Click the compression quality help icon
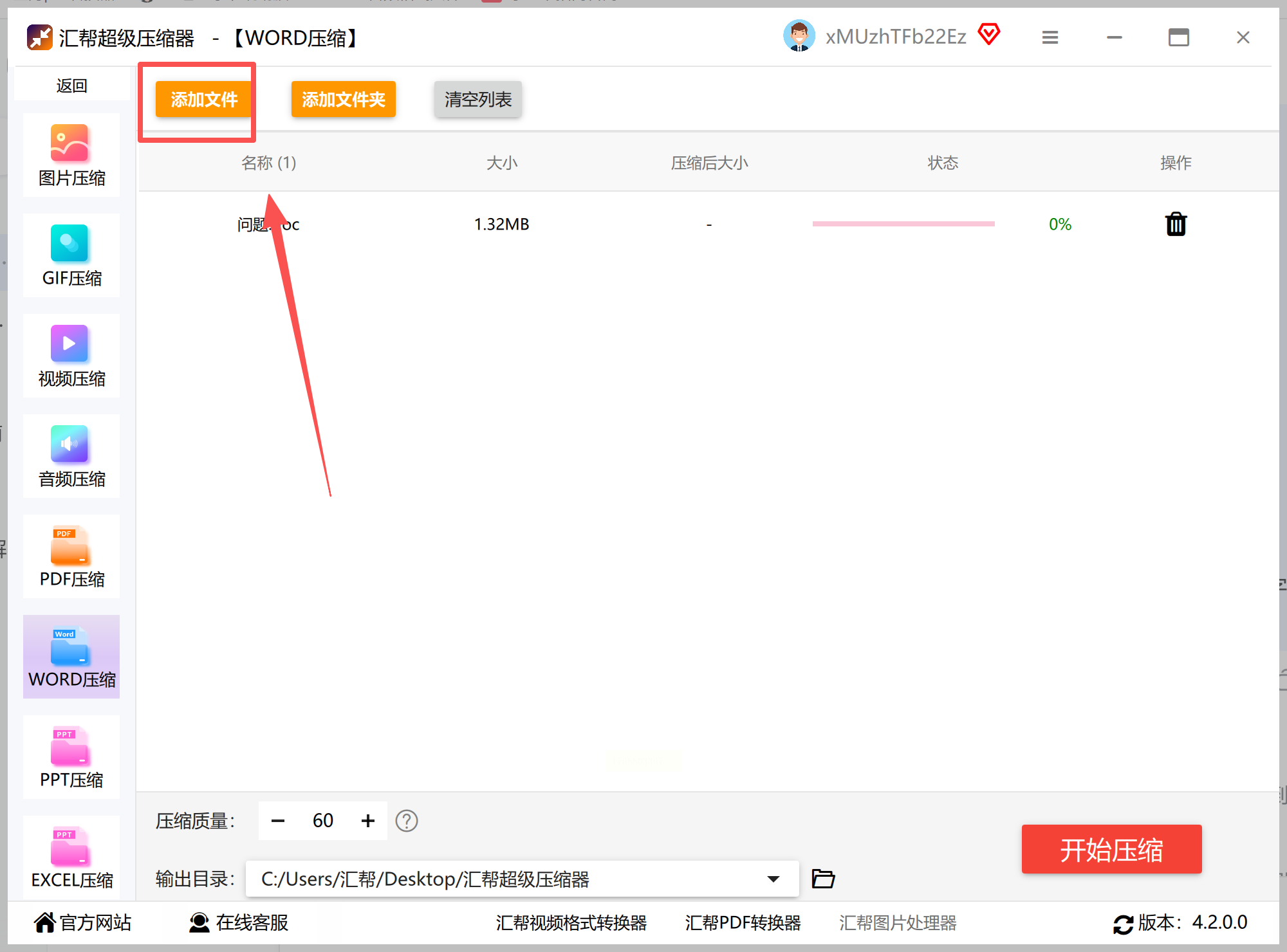Image resolution: width=1287 pixels, height=952 pixels. [x=406, y=821]
